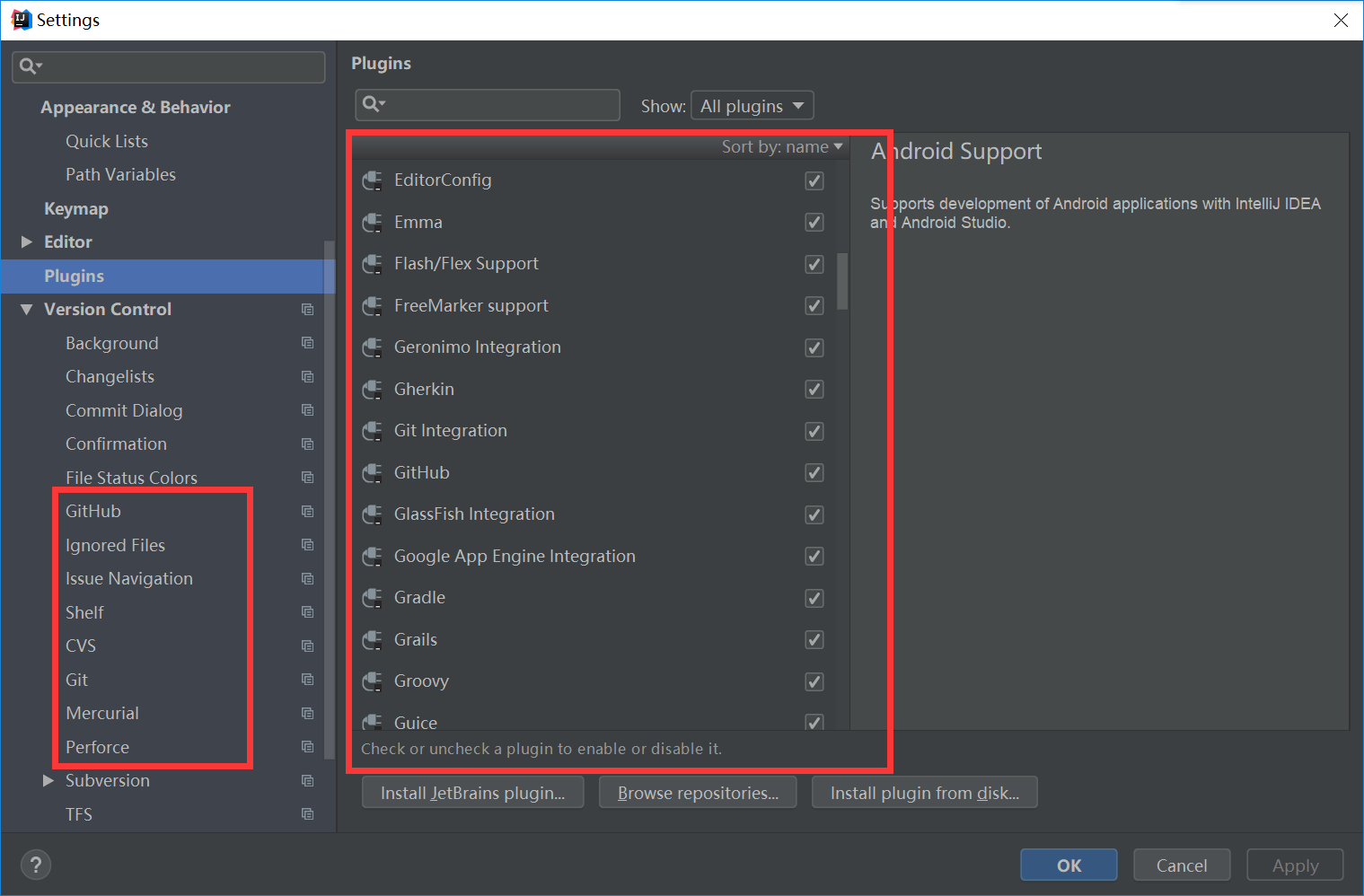The image size is (1364, 896).
Task: Disable the FreeMarker support plugin
Action: 814,306
